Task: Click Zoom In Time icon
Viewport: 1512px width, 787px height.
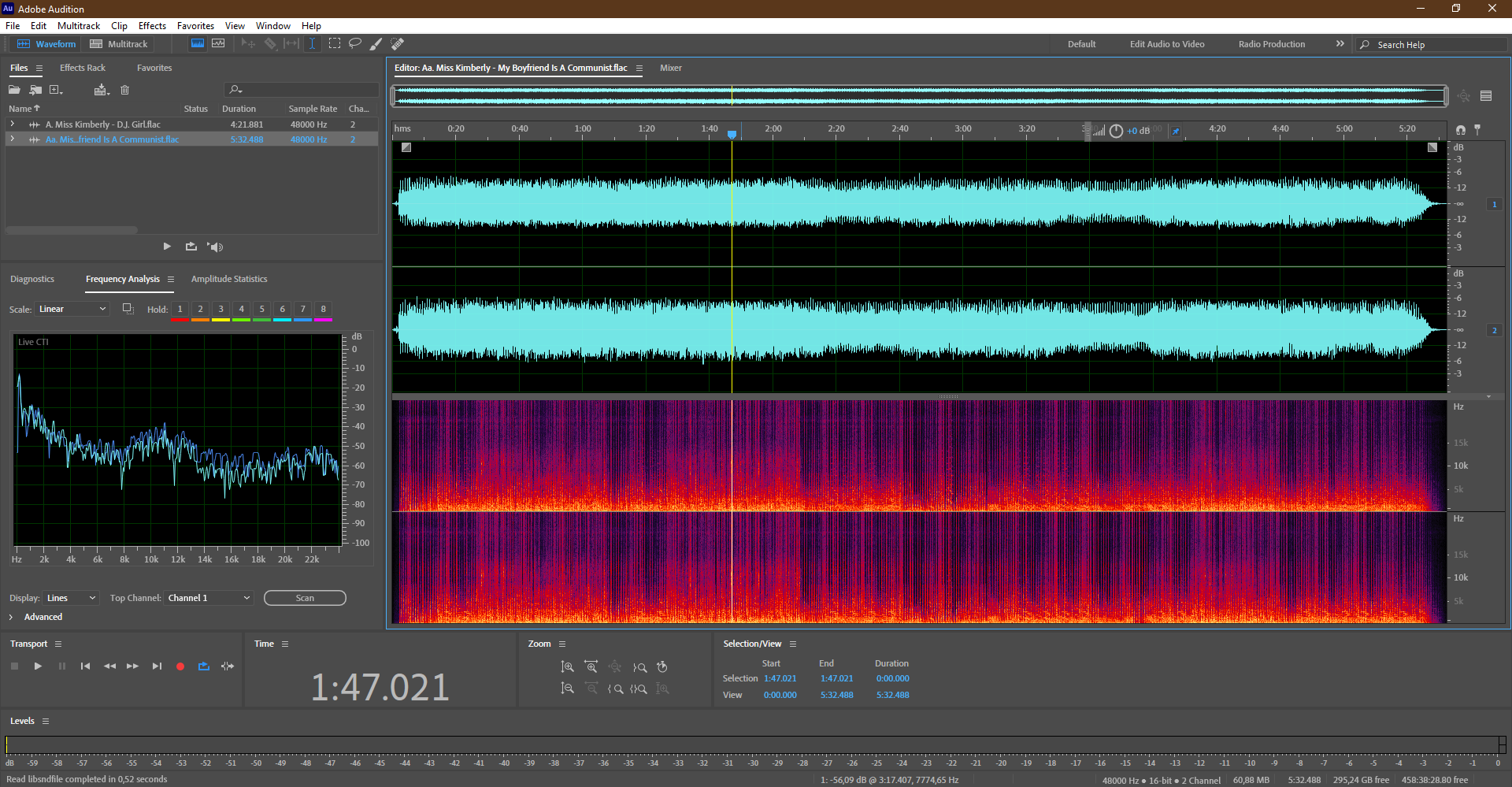Action: click(x=591, y=667)
